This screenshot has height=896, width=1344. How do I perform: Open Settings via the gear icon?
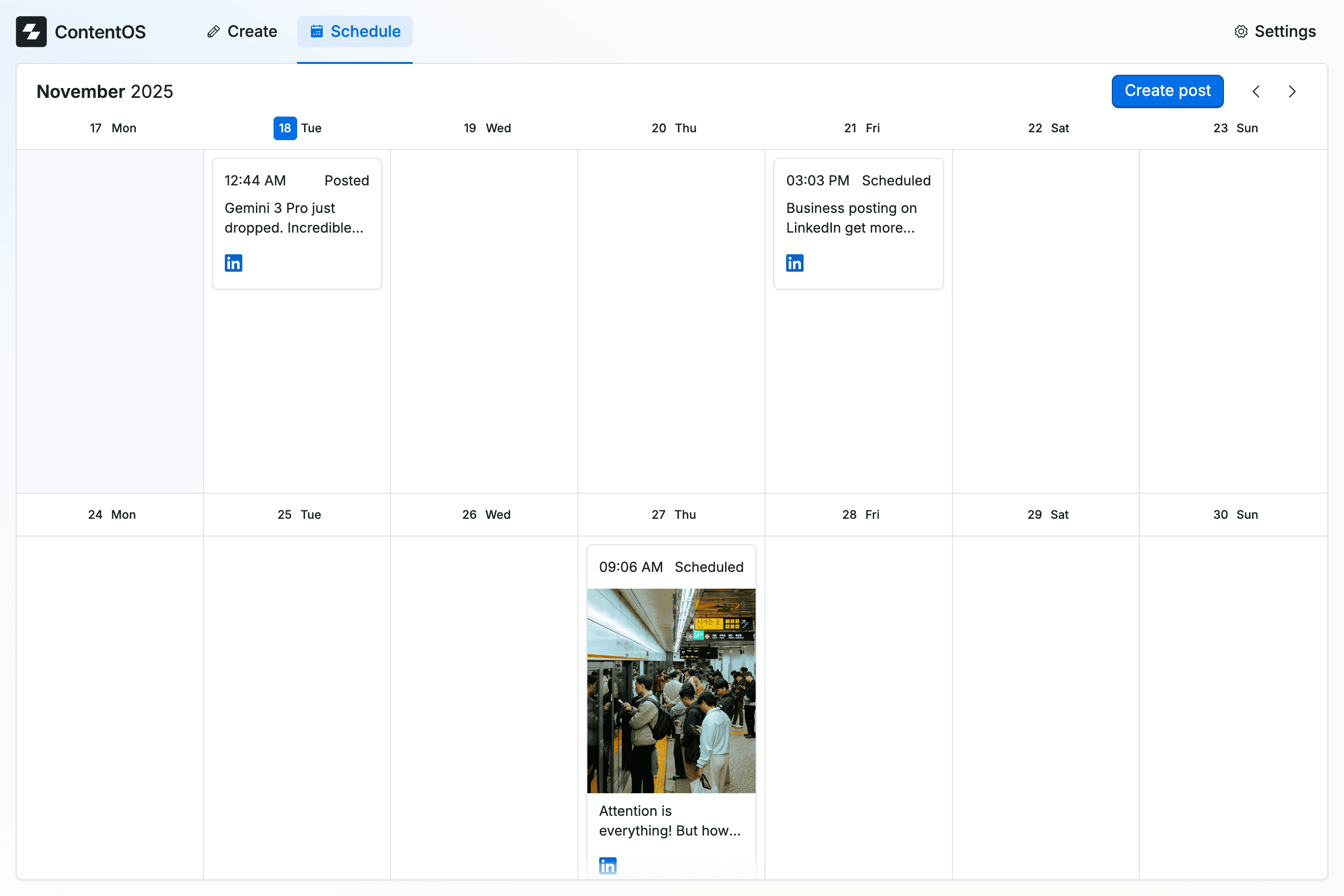pos(1241,31)
